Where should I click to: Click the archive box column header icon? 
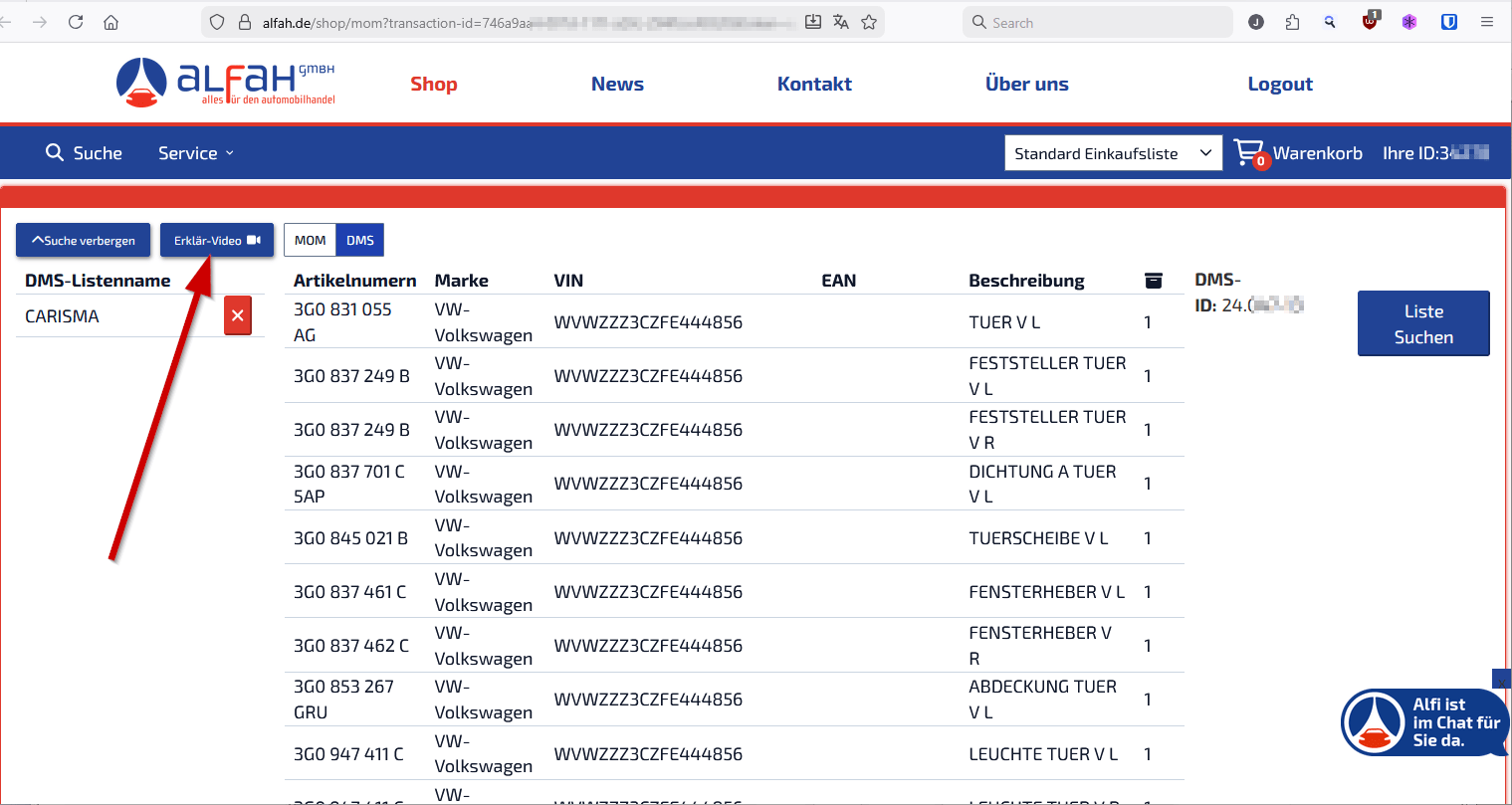[1154, 281]
